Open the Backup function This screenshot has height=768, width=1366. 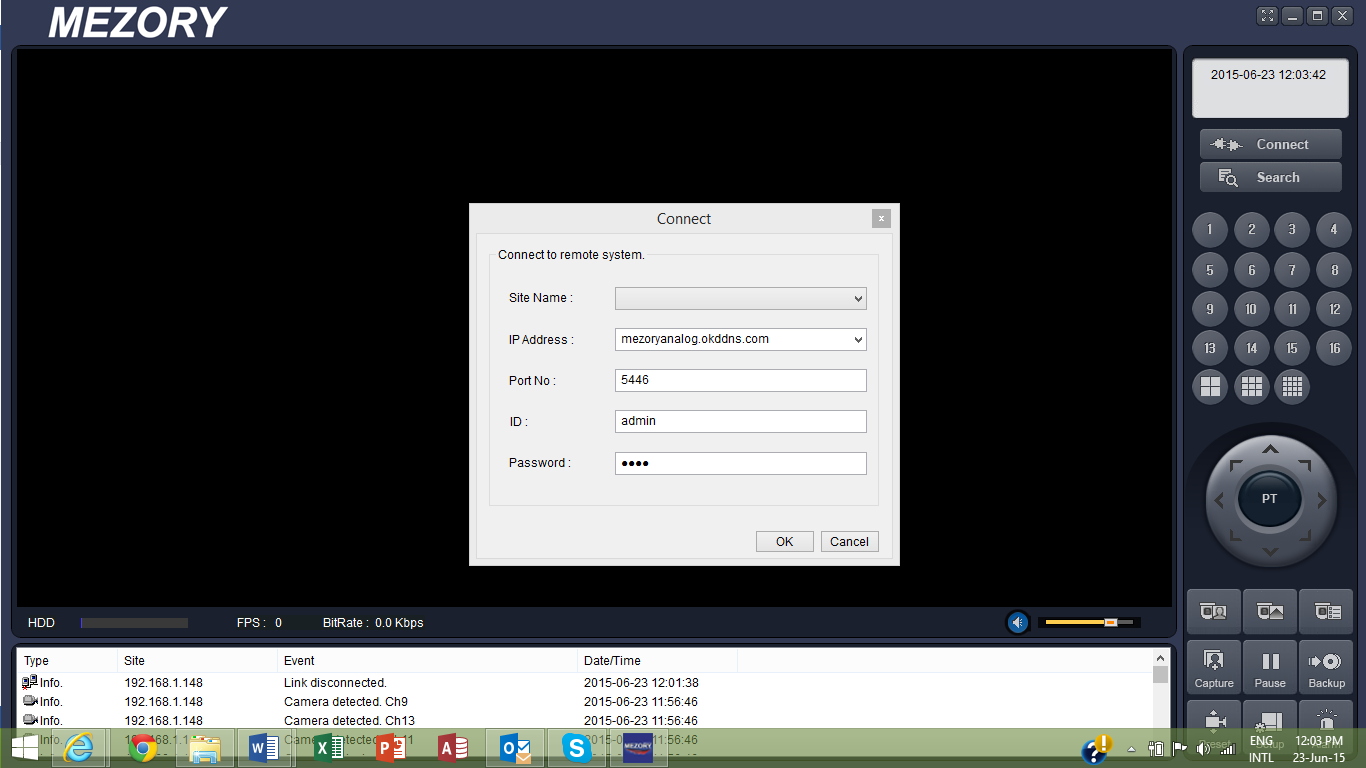pos(1326,667)
